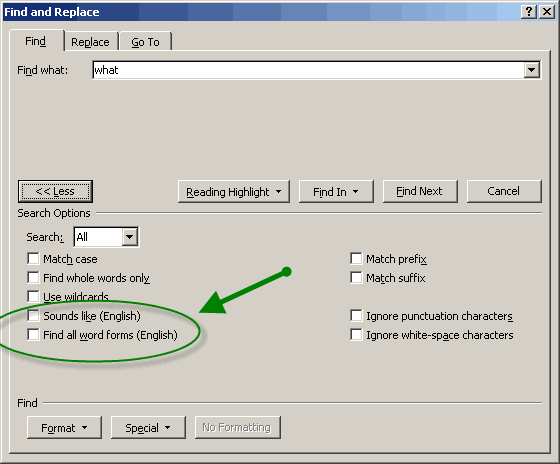Image resolution: width=560 pixels, height=464 pixels.
Task: Toggle the Use wildcards checkbox
Action: (x=33, y=296)
